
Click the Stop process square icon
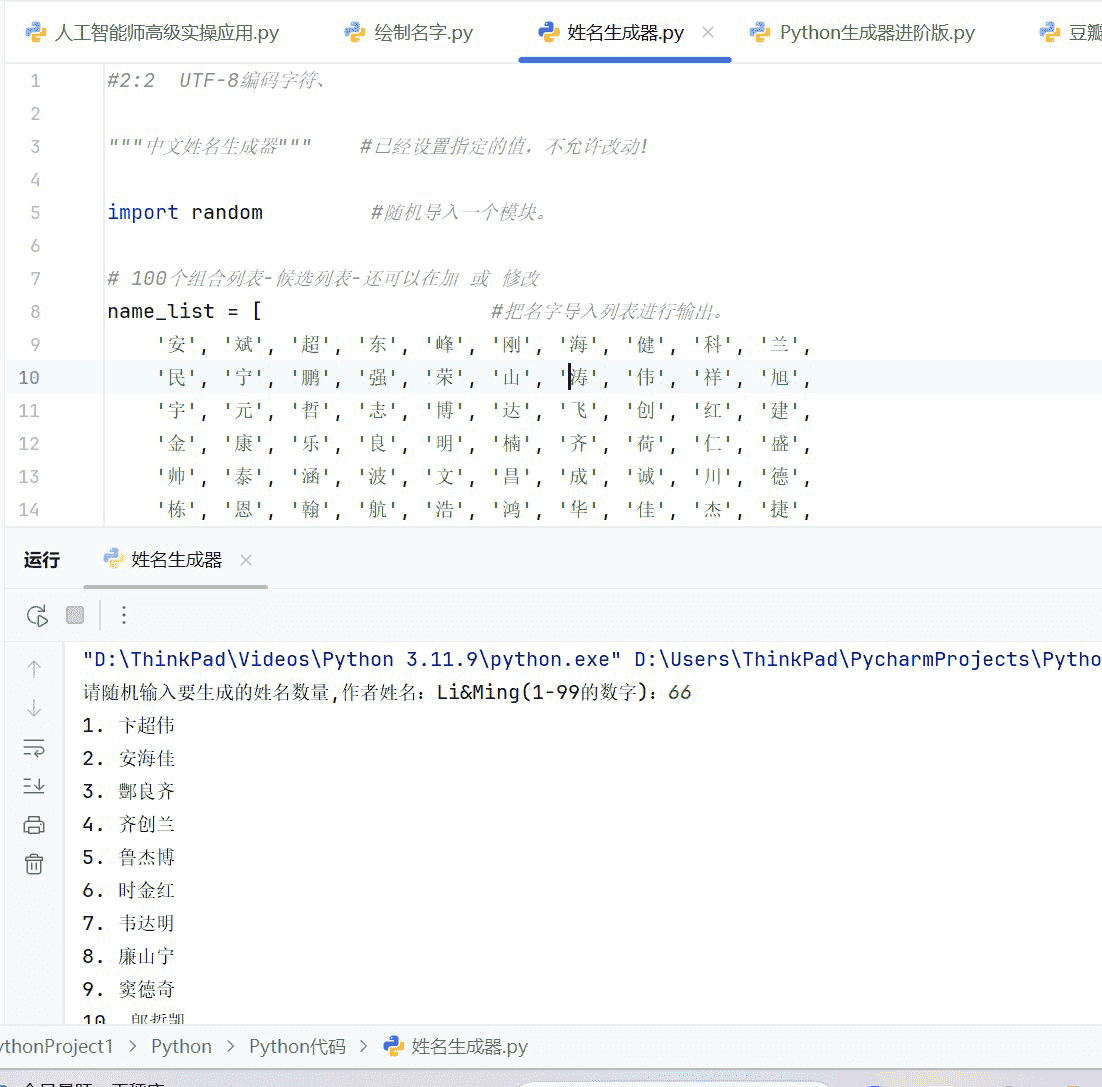point(75,616)
